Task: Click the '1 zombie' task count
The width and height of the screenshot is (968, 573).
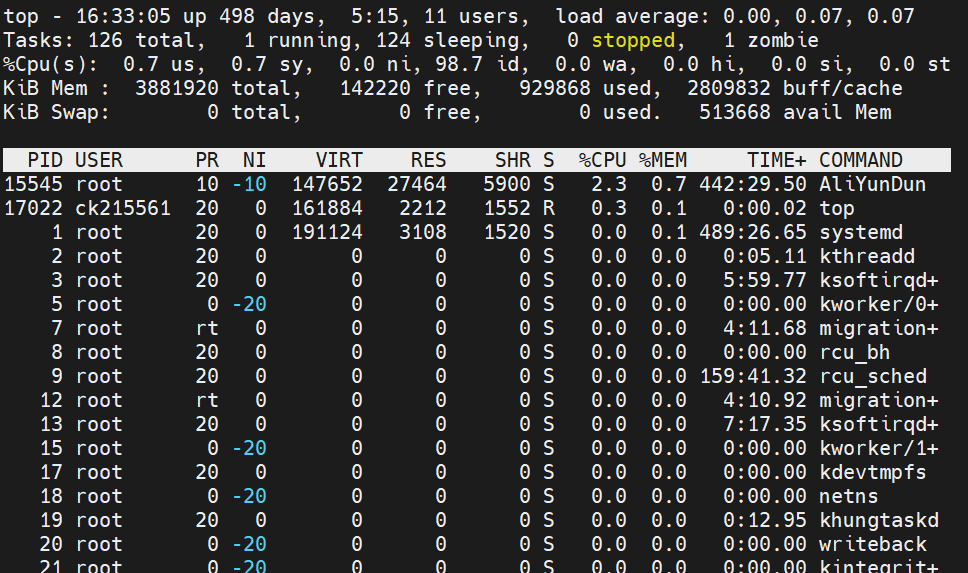Action: (x=770, y=40)
